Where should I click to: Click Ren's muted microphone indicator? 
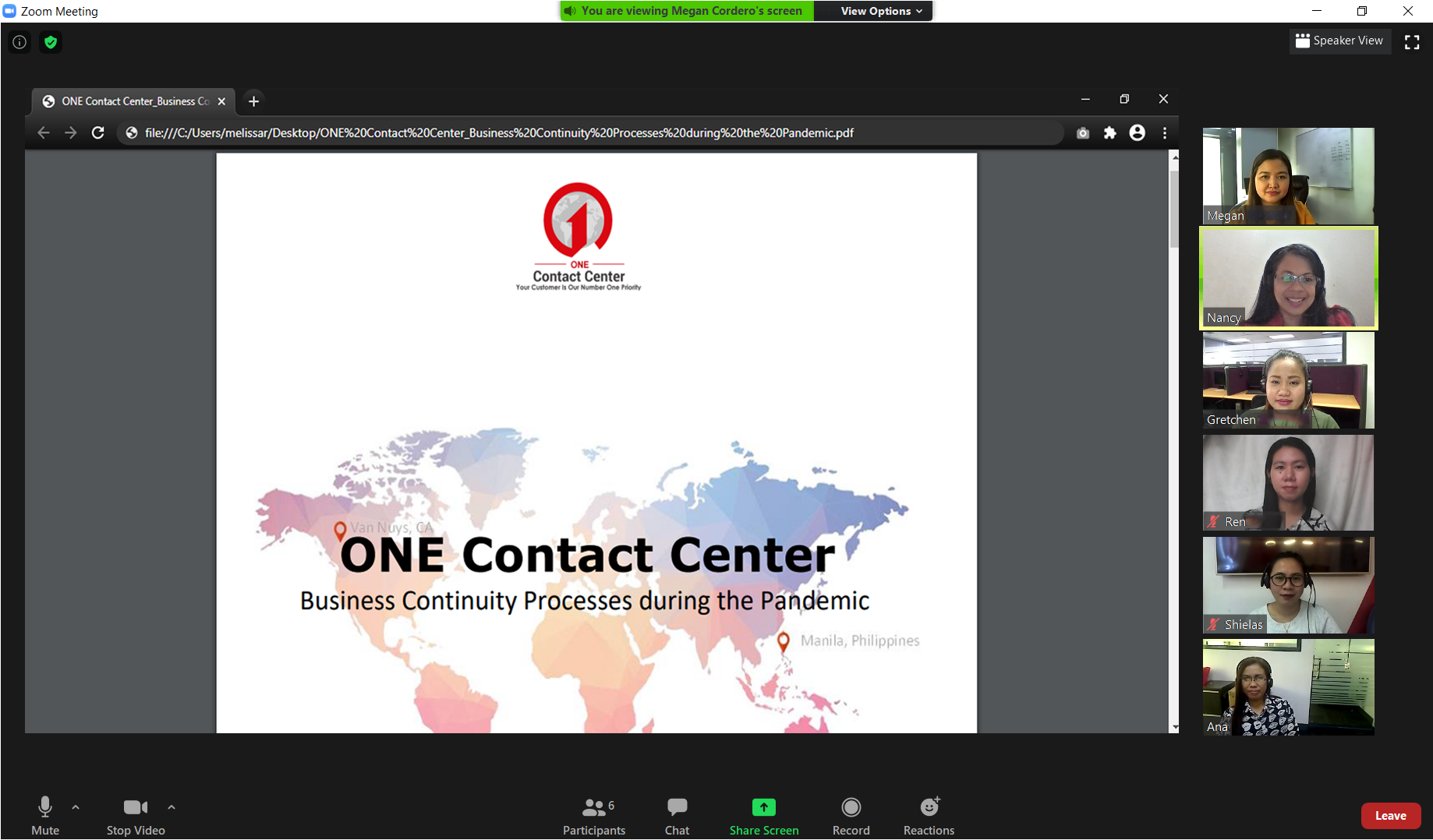coord(1213,521)
